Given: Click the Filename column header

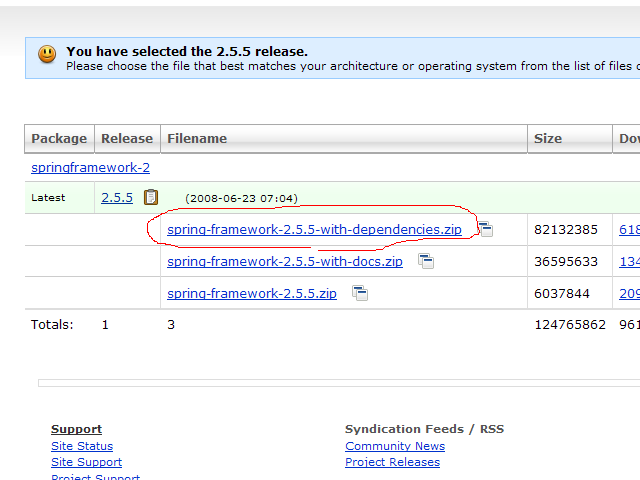Looking at the screenshot, I should tap(344, 139).
